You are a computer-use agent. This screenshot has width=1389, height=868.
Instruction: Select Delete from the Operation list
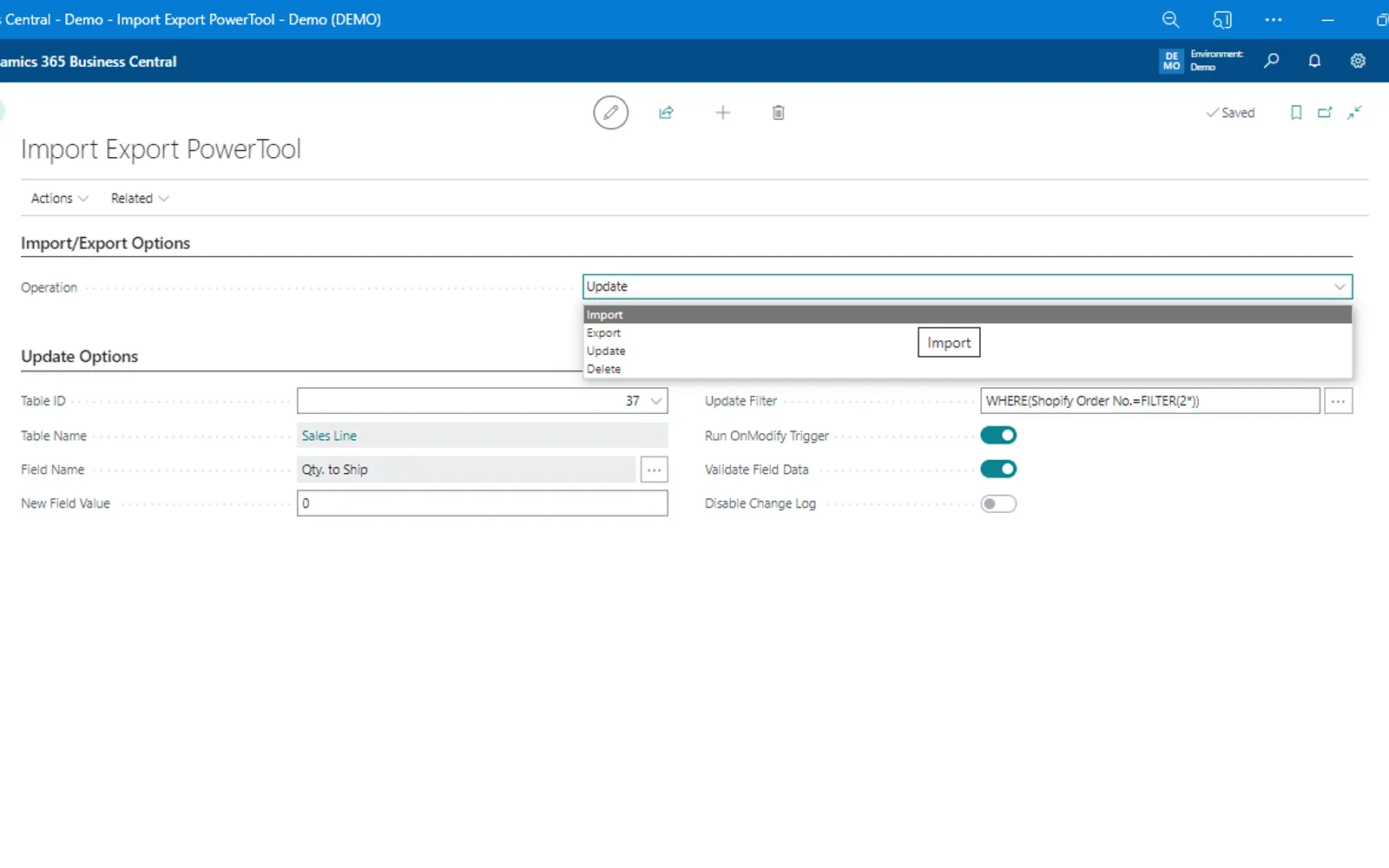pyautogui.click(x=967, y=369)
